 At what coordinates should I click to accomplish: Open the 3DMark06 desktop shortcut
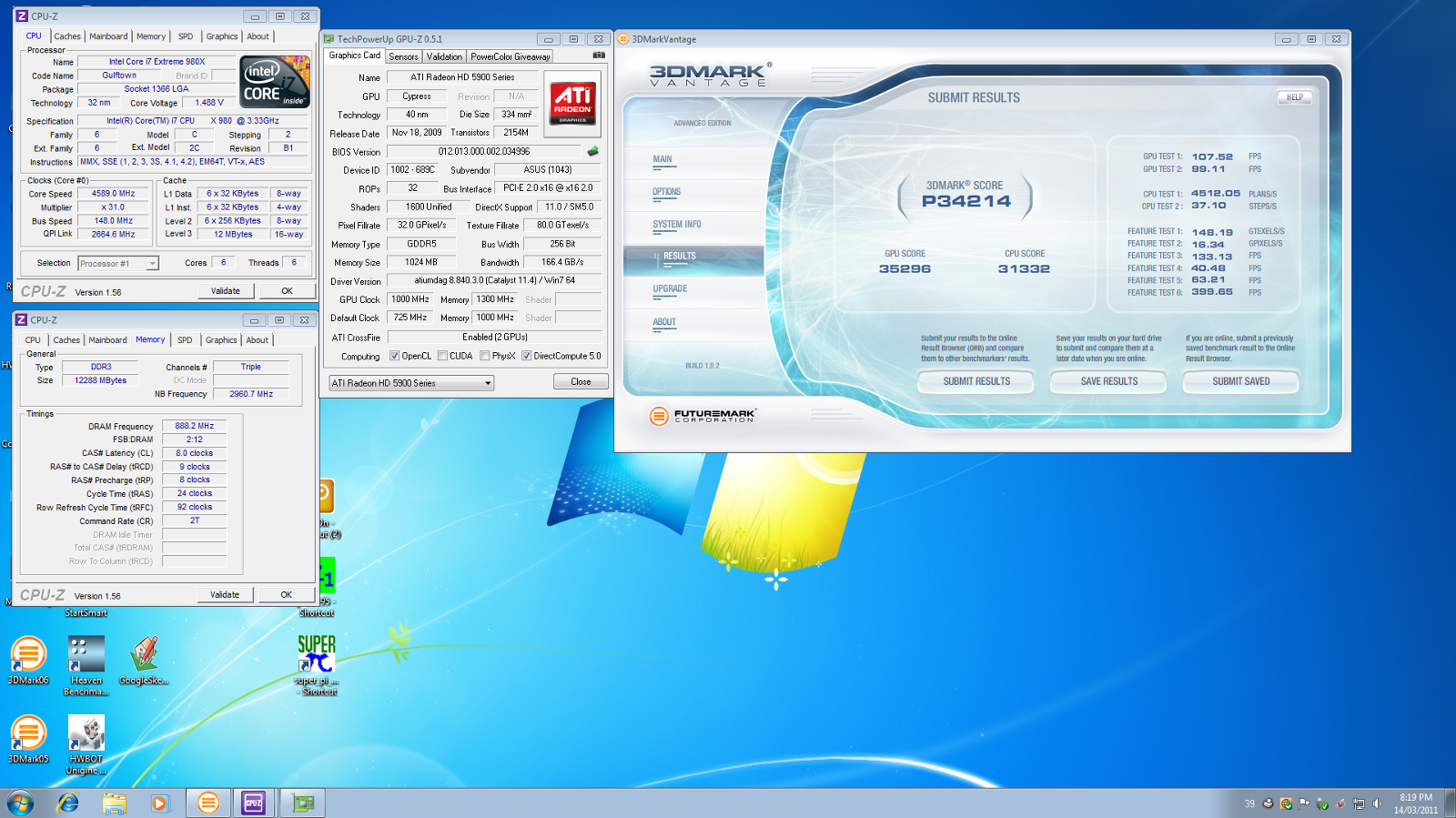pos(28,660)
